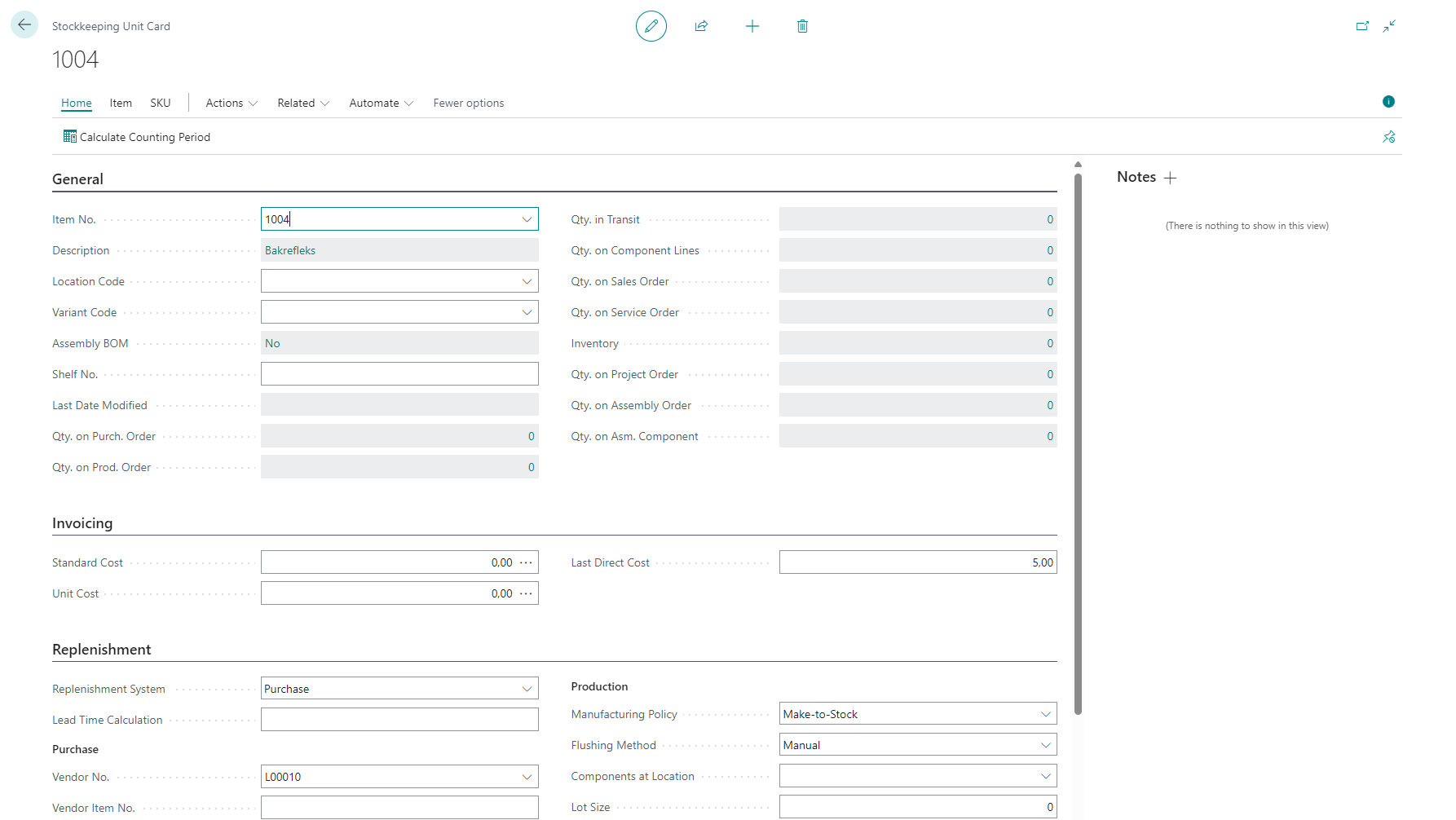Click the Shelf No. input field
The width and height of the screenshot is (1456, 820).
pyautogui.click(x=399, y=374)
